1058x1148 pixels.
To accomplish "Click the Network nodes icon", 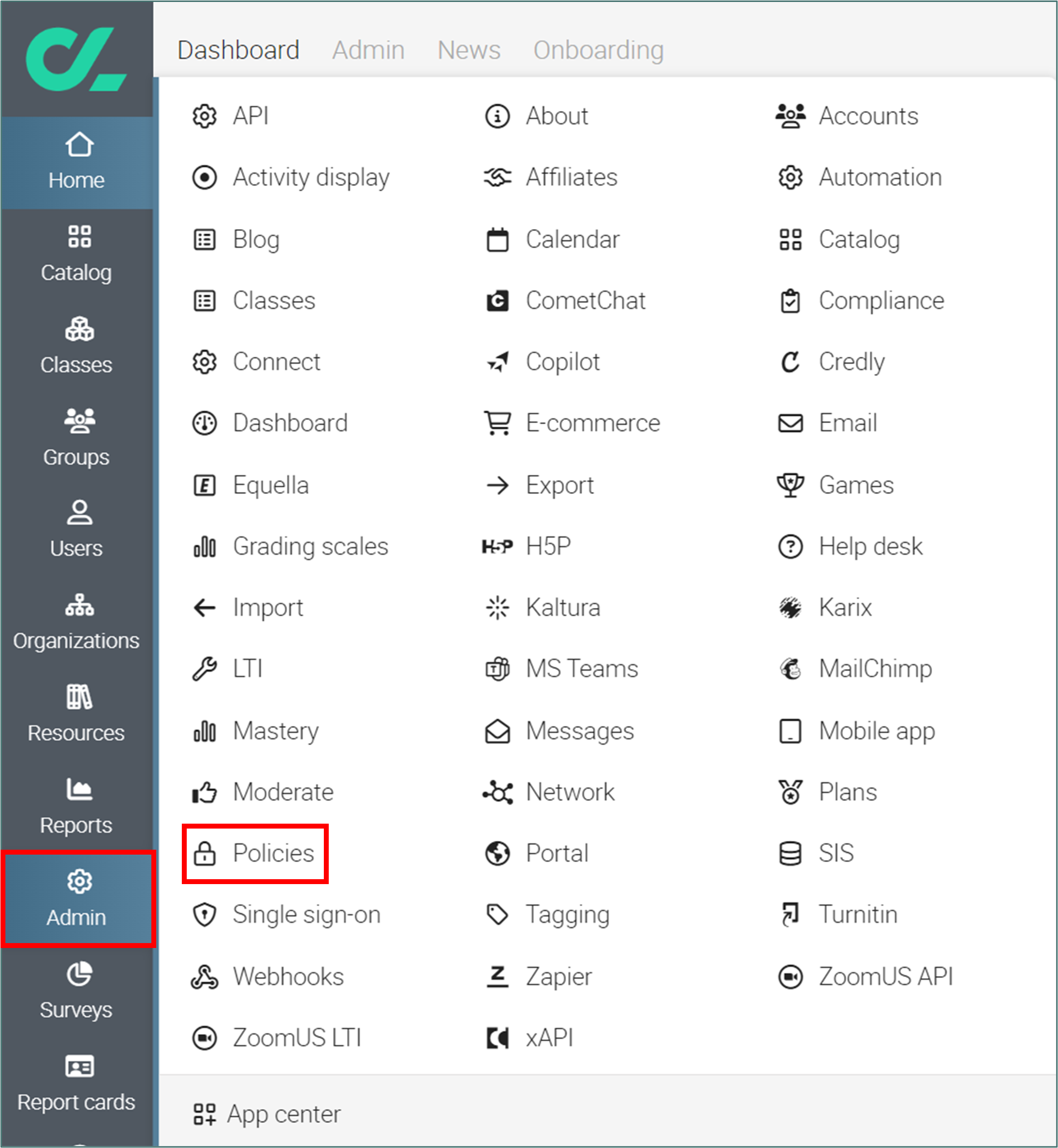I will (497, 792).
